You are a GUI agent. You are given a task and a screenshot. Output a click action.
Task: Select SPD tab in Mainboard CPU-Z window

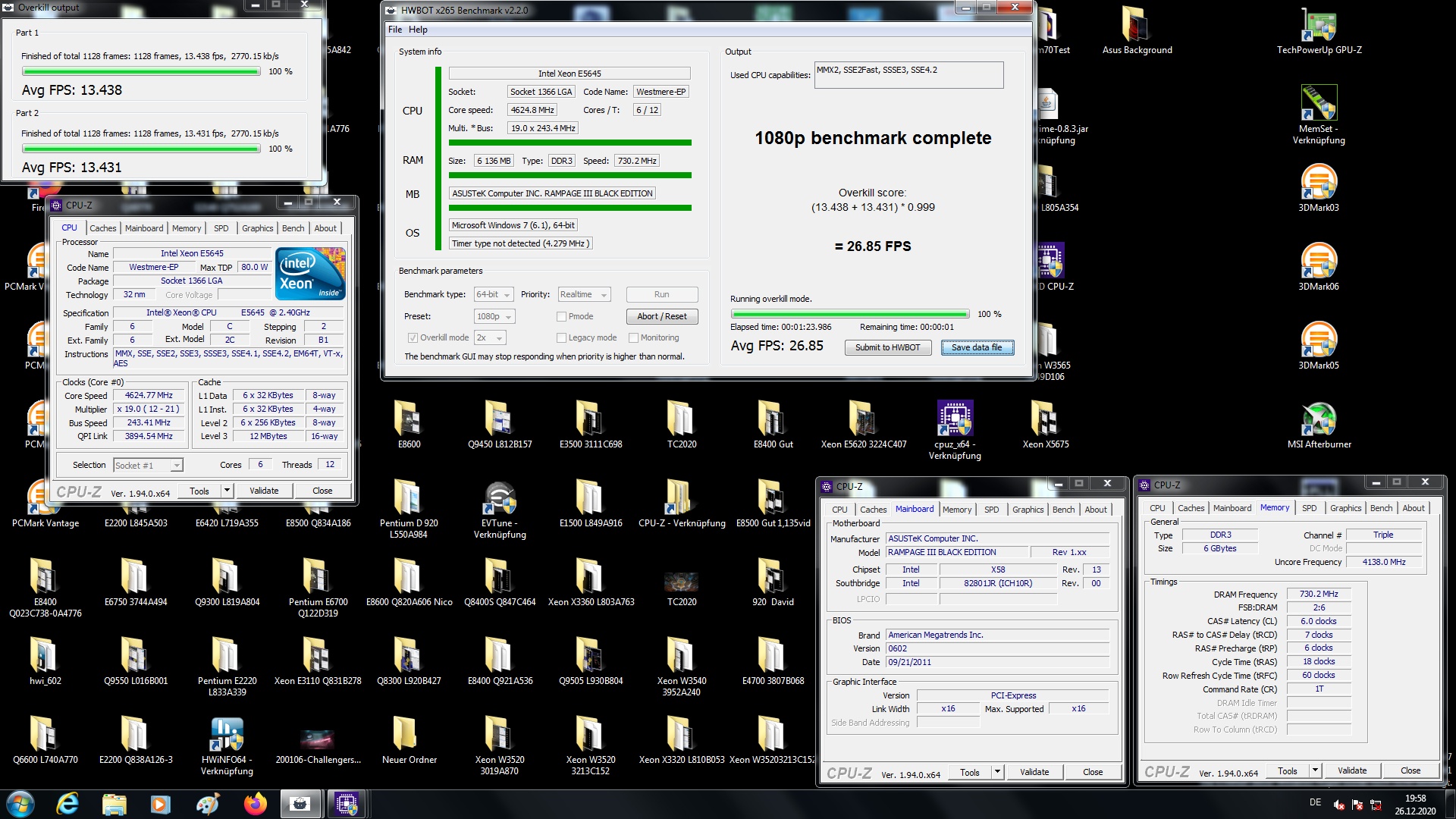coord(991,510)
